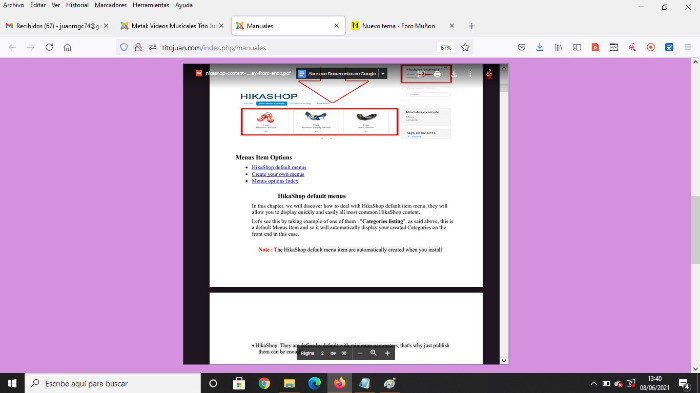This screenshot has height=393, width=700.
Task: Open HikaShop default menus link
Action: (279, 167)
